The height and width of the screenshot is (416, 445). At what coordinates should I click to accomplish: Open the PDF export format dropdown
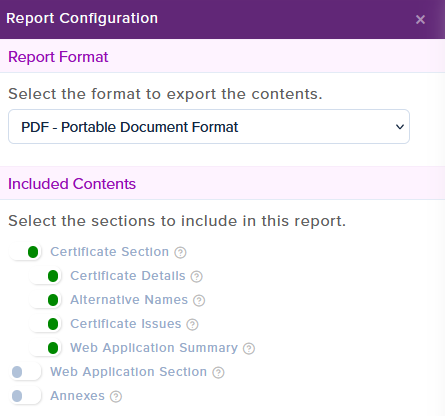(x=209, y=127)
